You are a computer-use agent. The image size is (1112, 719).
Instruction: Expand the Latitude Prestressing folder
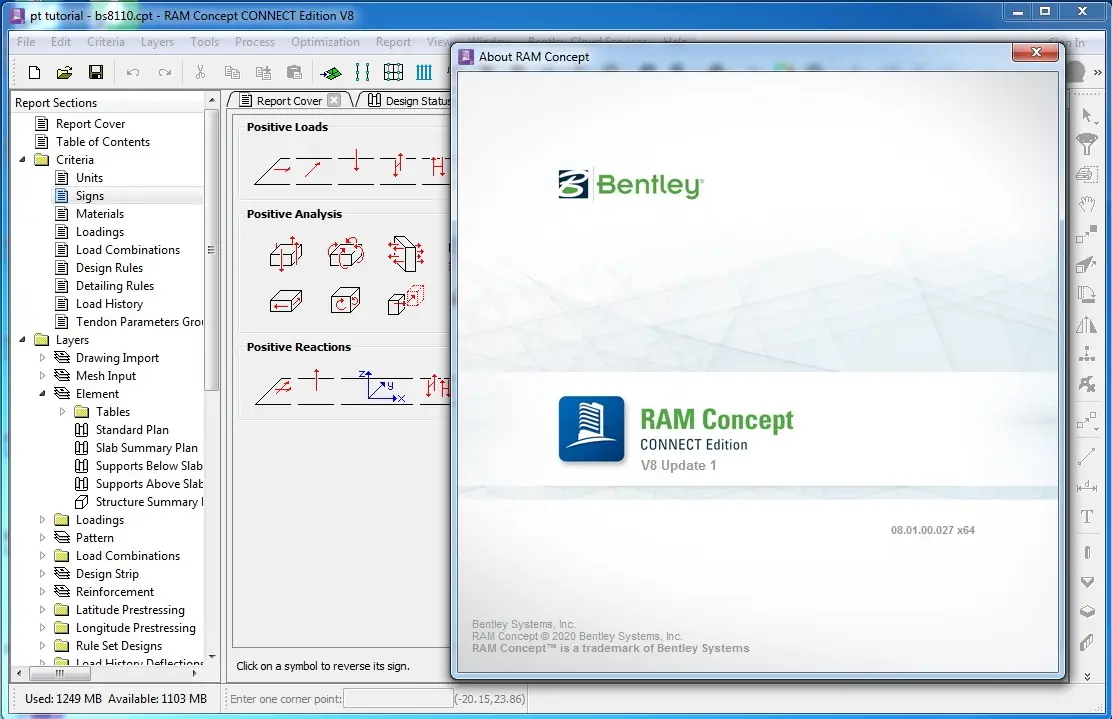pos(43,609)
